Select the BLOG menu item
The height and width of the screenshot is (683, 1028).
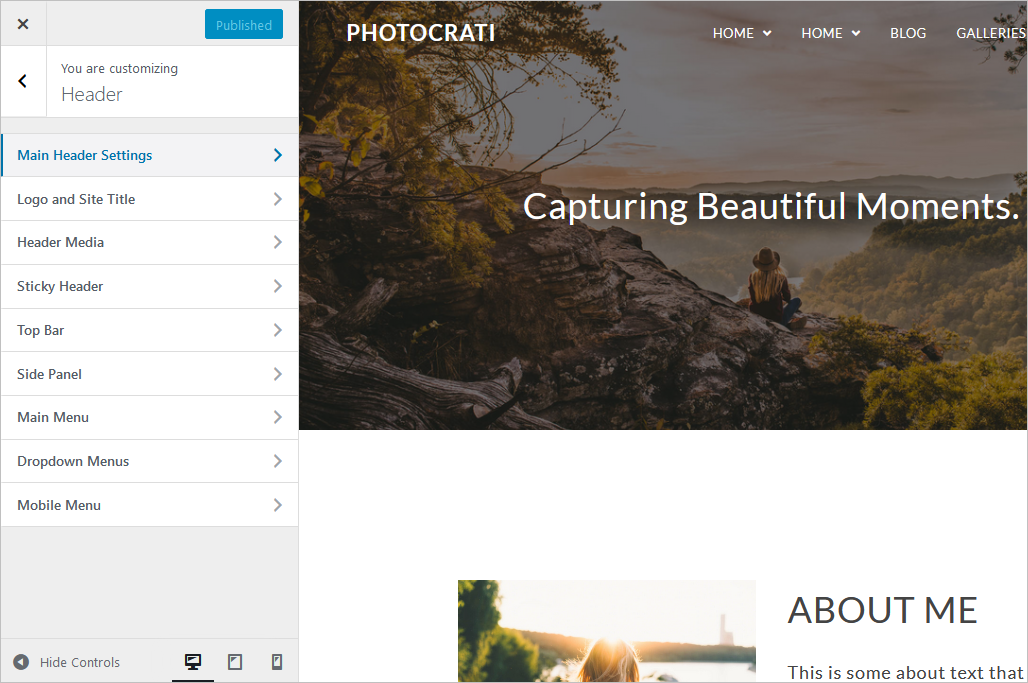click(x=907, y=33)
